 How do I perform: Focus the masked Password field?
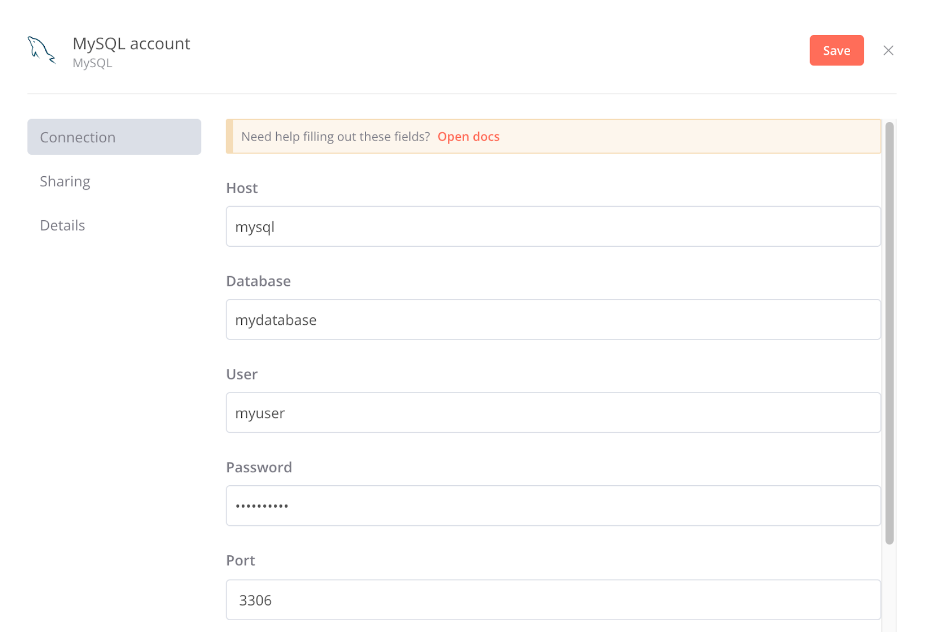point(552,505)
